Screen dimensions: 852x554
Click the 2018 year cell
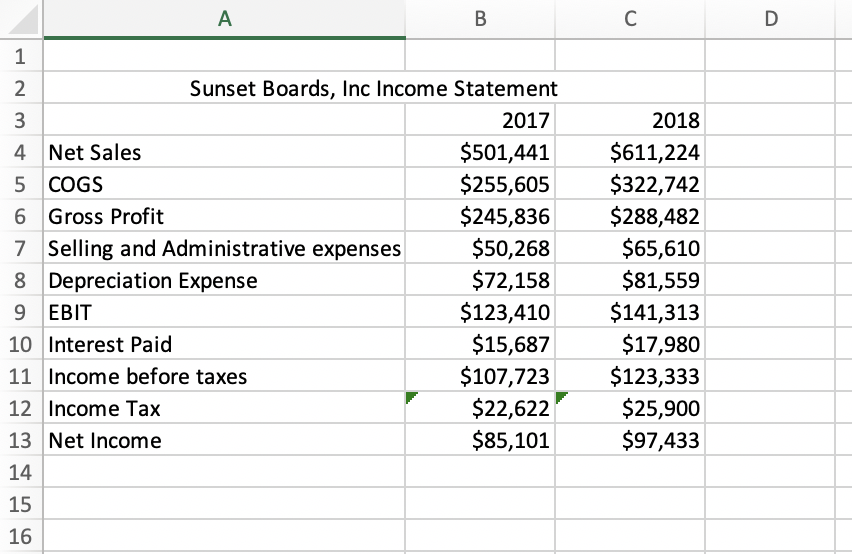click(x=630, y=119)
